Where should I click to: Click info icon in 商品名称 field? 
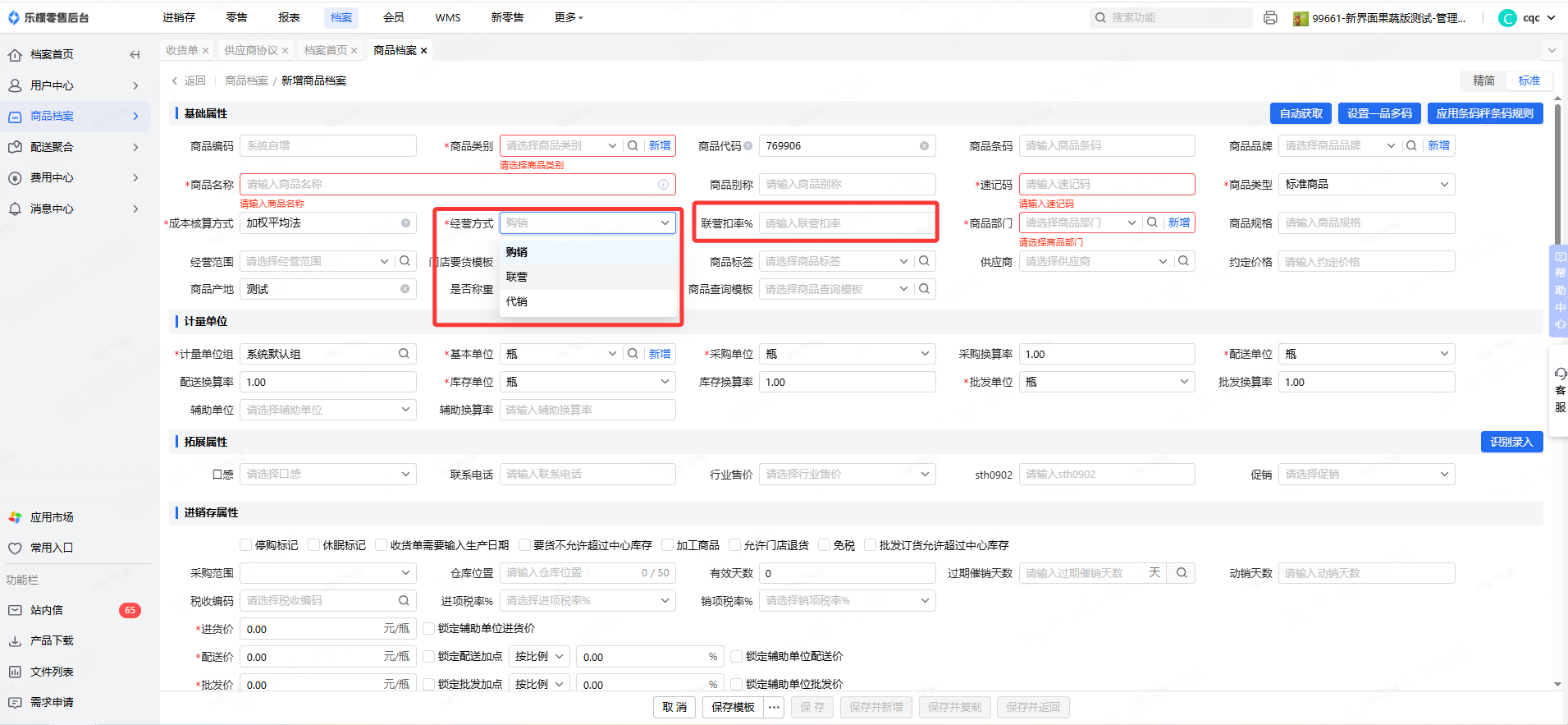[663, 185]
